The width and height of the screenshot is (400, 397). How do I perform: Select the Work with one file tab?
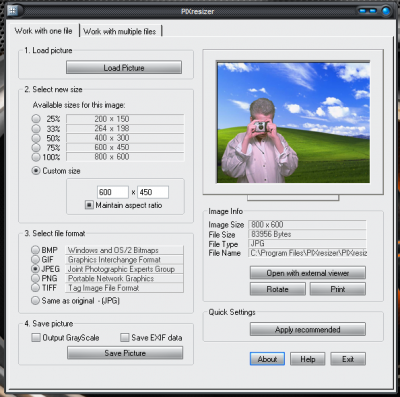(x=43, y=31)
